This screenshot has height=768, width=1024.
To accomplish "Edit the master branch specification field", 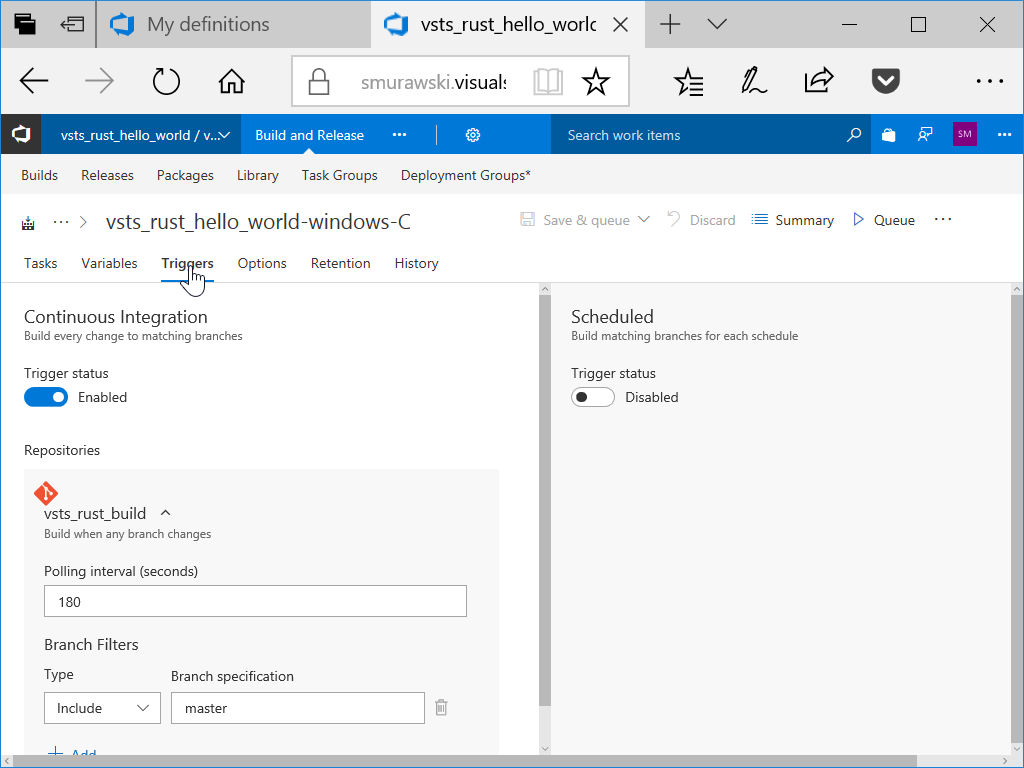I will 298,708.
